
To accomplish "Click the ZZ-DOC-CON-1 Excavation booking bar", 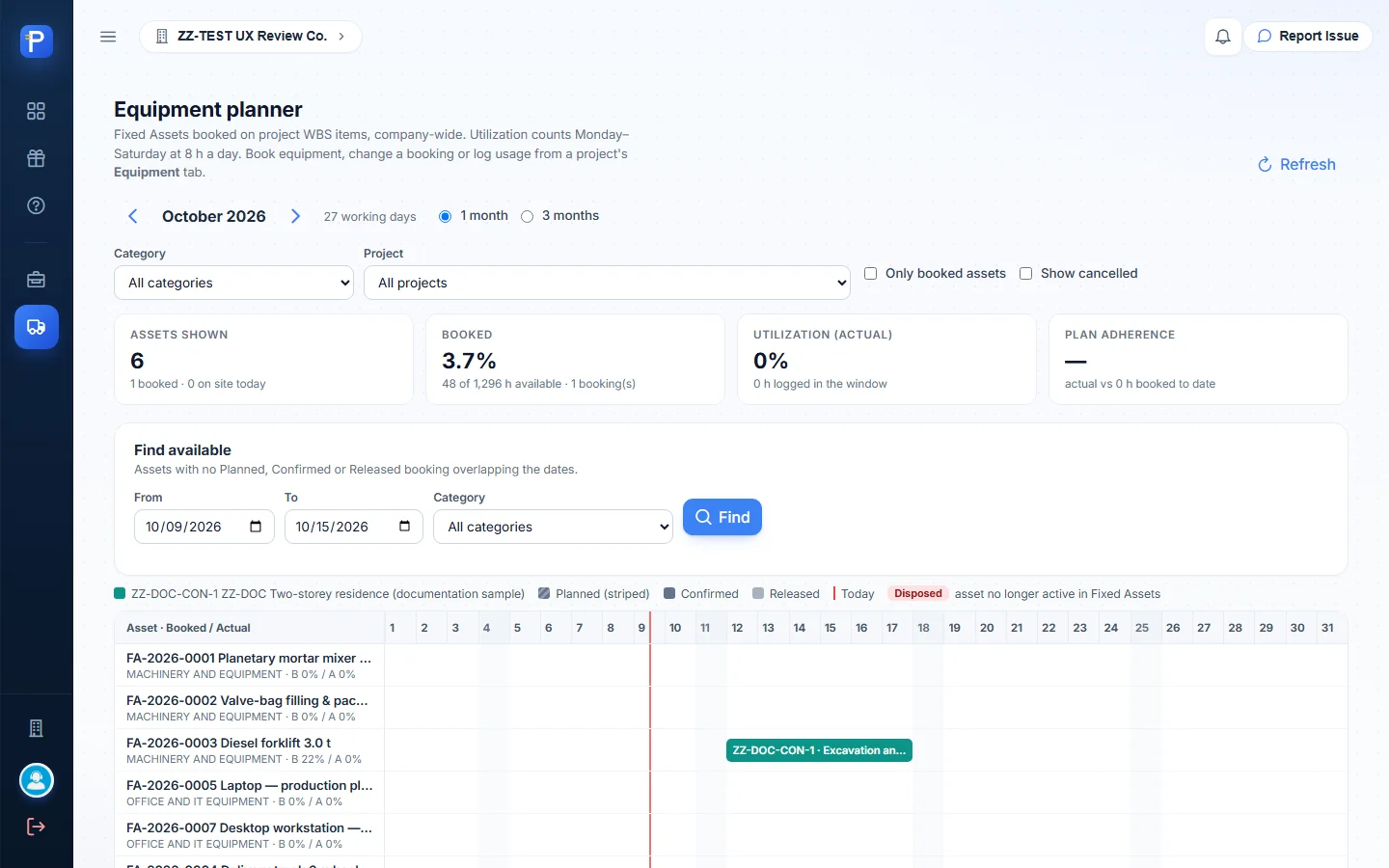I will point(819,750).
